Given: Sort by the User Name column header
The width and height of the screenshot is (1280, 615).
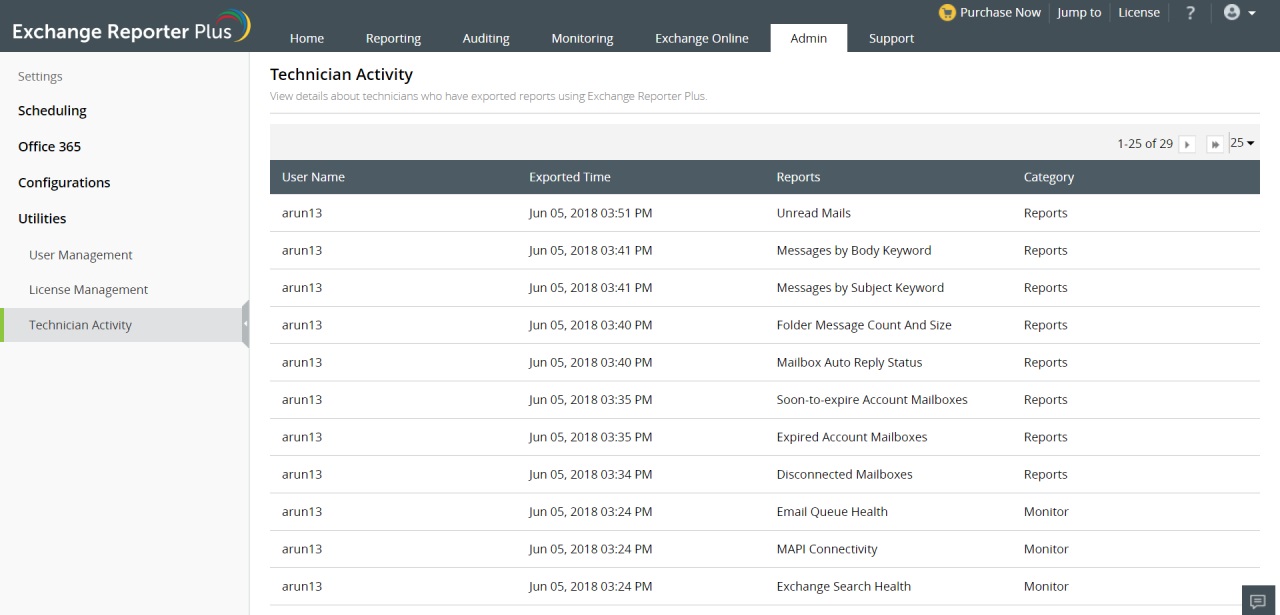Looking at the screenshot, I should tap(313, 177).
